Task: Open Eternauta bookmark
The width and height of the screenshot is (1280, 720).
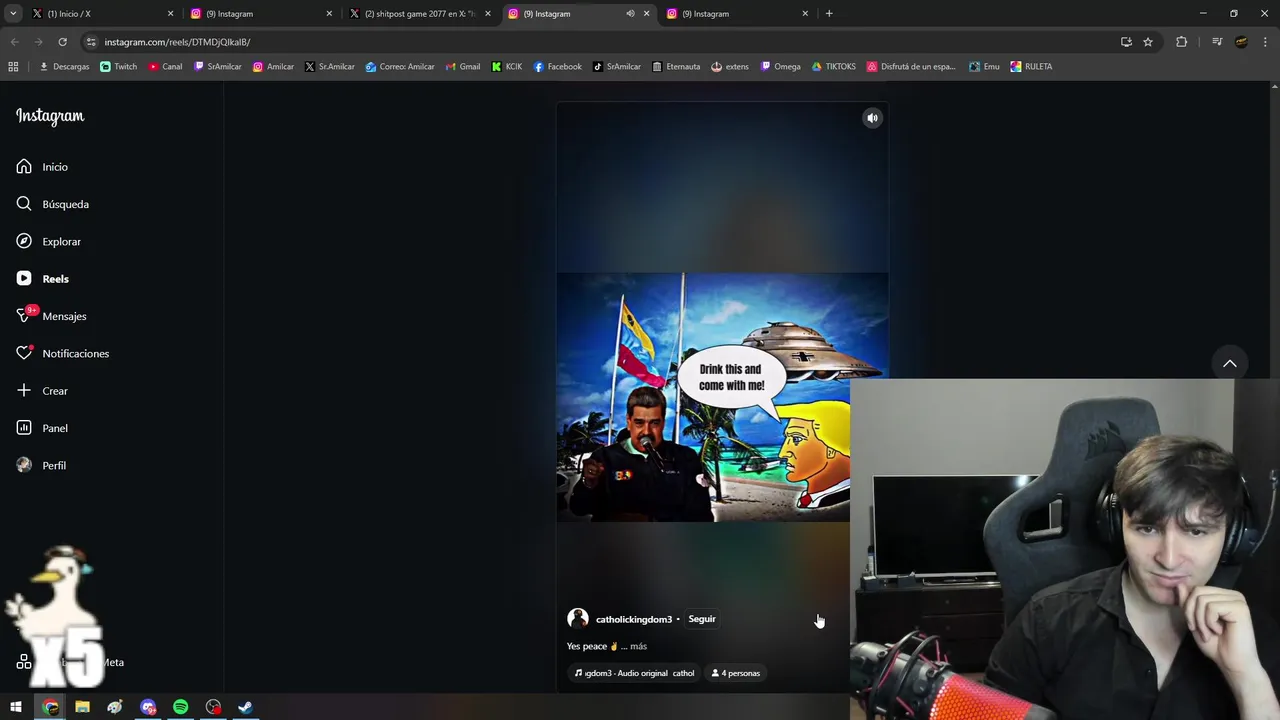Action: point(676,67)
